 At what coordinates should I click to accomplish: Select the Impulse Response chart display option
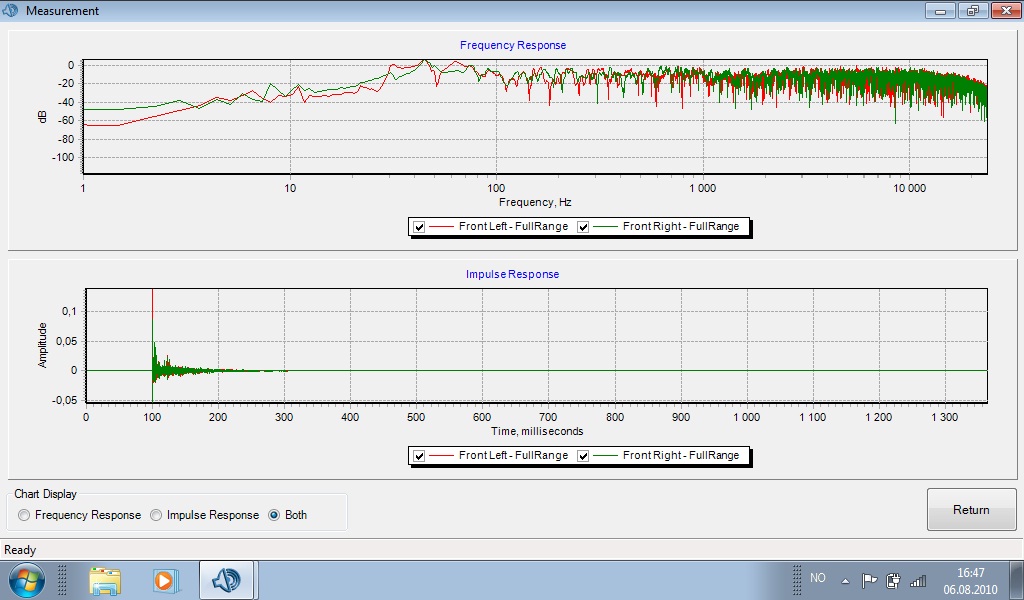tap(156, 515)
